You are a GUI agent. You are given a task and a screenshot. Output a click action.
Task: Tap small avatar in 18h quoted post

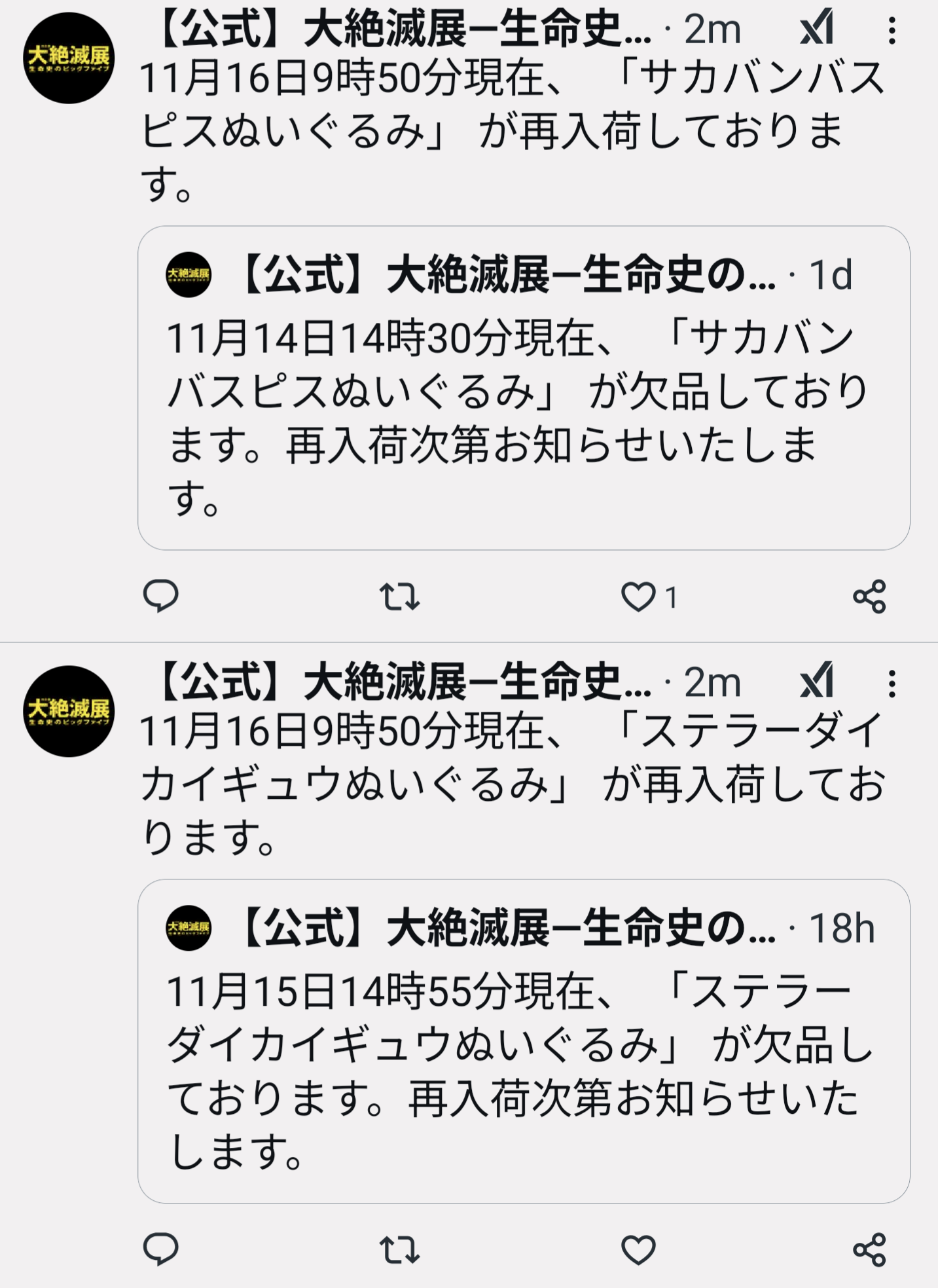(189, 928)
